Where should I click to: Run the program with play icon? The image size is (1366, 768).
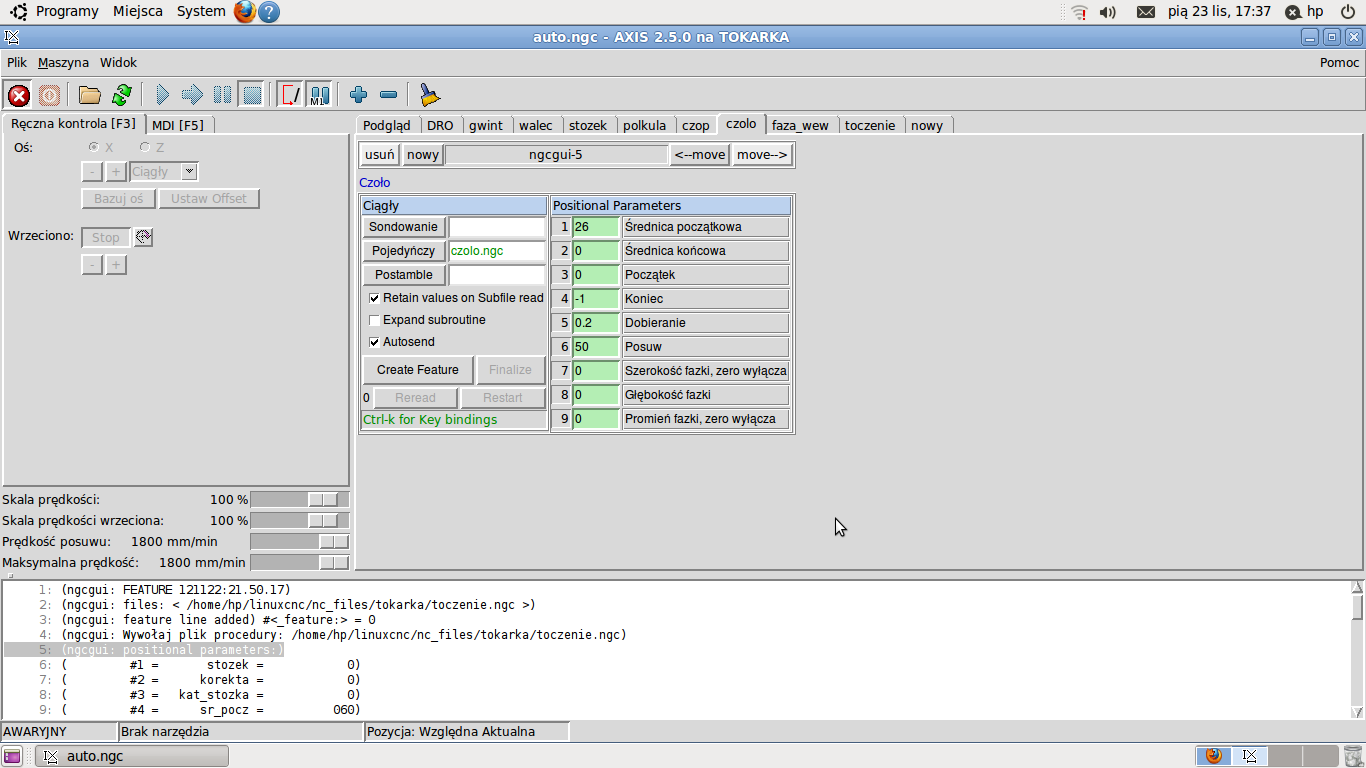point(162,95)
